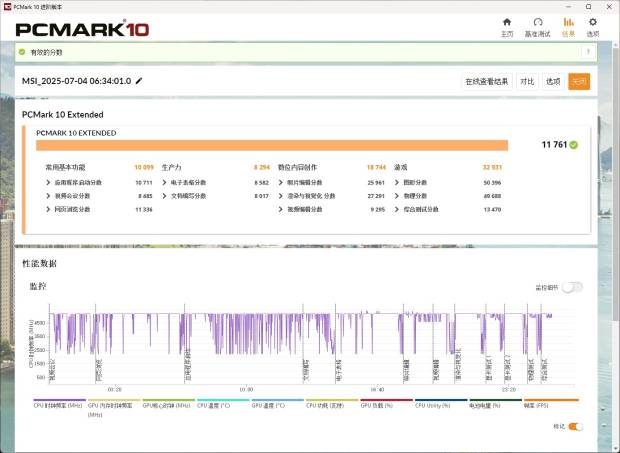The height and width of the screenshot is (453, 620).
Task: Click the 监控 chart title
Action: click(x=38, y=286)
